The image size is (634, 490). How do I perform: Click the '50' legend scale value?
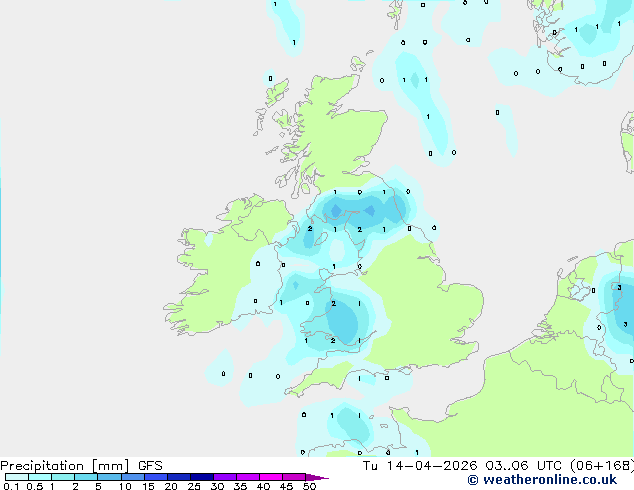pyautogui.click(x=309, y=486)
